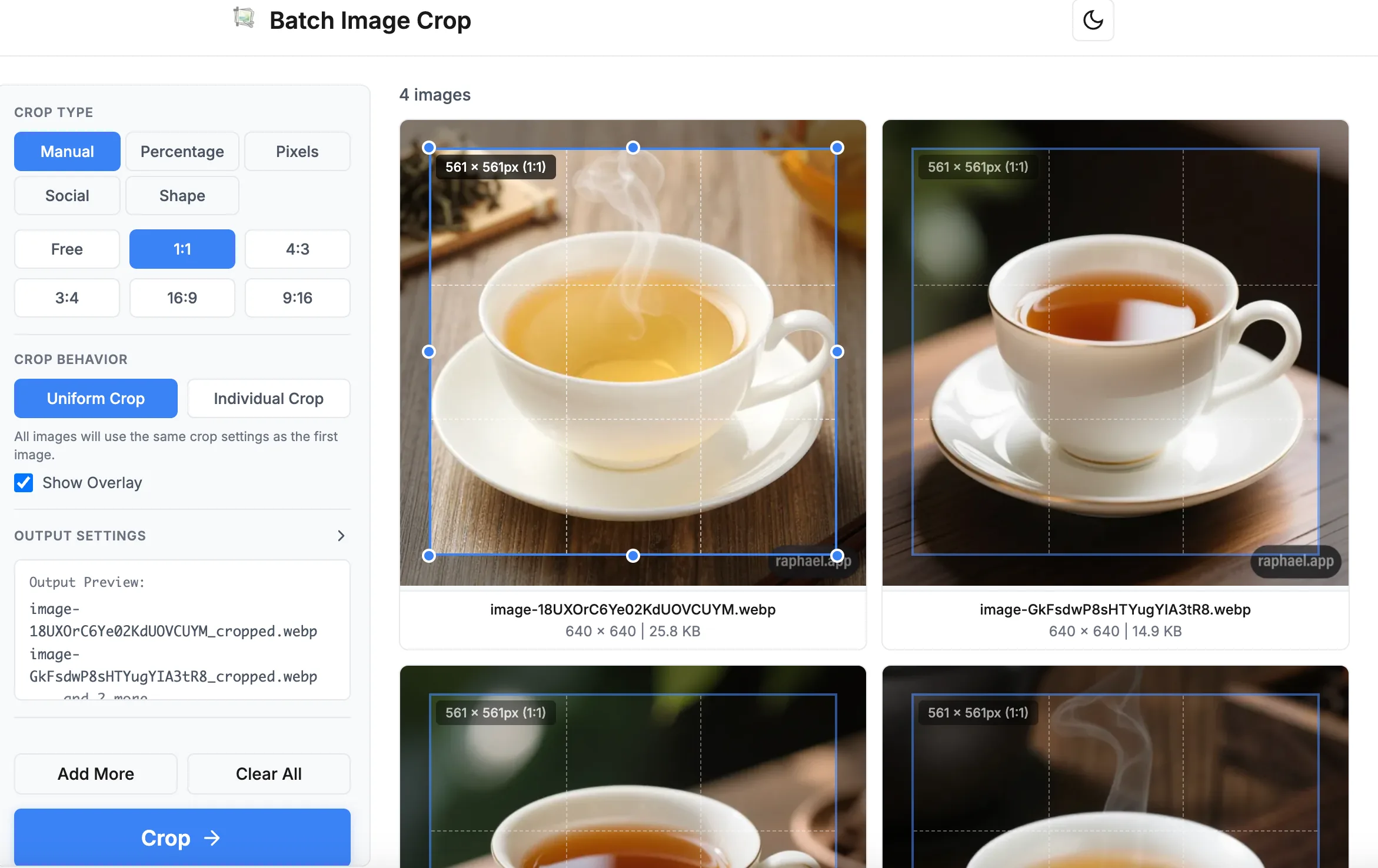Click the Add More button
This screenshot has width=1378, height=868.
point(95,773)
